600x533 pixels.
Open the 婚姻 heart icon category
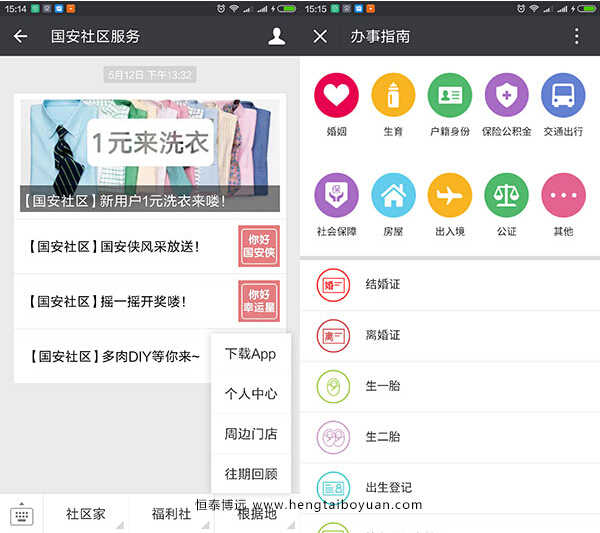pyautogui.click(x=336, y=96)
